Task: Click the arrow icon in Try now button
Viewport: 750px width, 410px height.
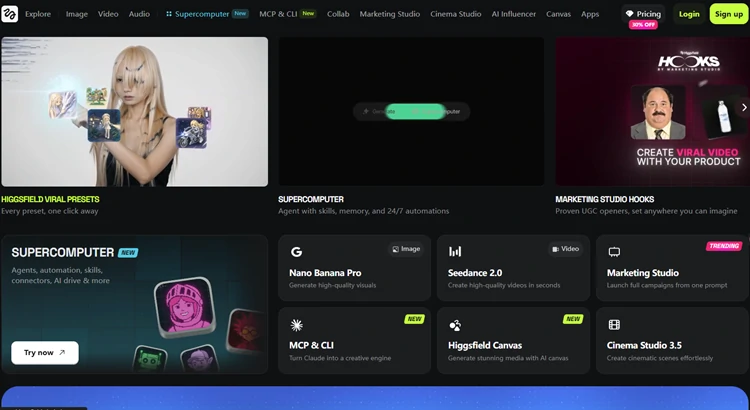Action: click(62, 353)
